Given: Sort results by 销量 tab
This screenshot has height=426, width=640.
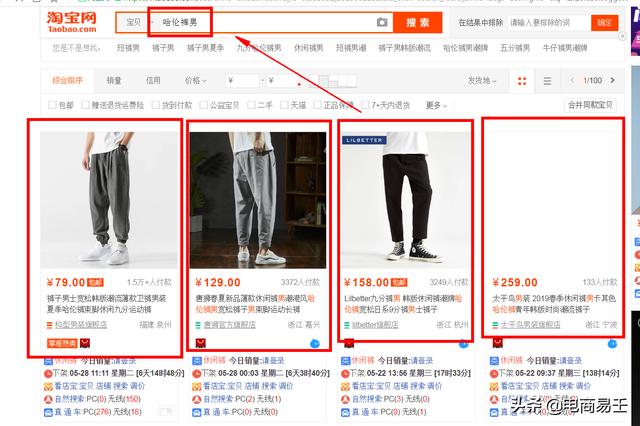Looking at the screenshot, I should tap(114, 81).
